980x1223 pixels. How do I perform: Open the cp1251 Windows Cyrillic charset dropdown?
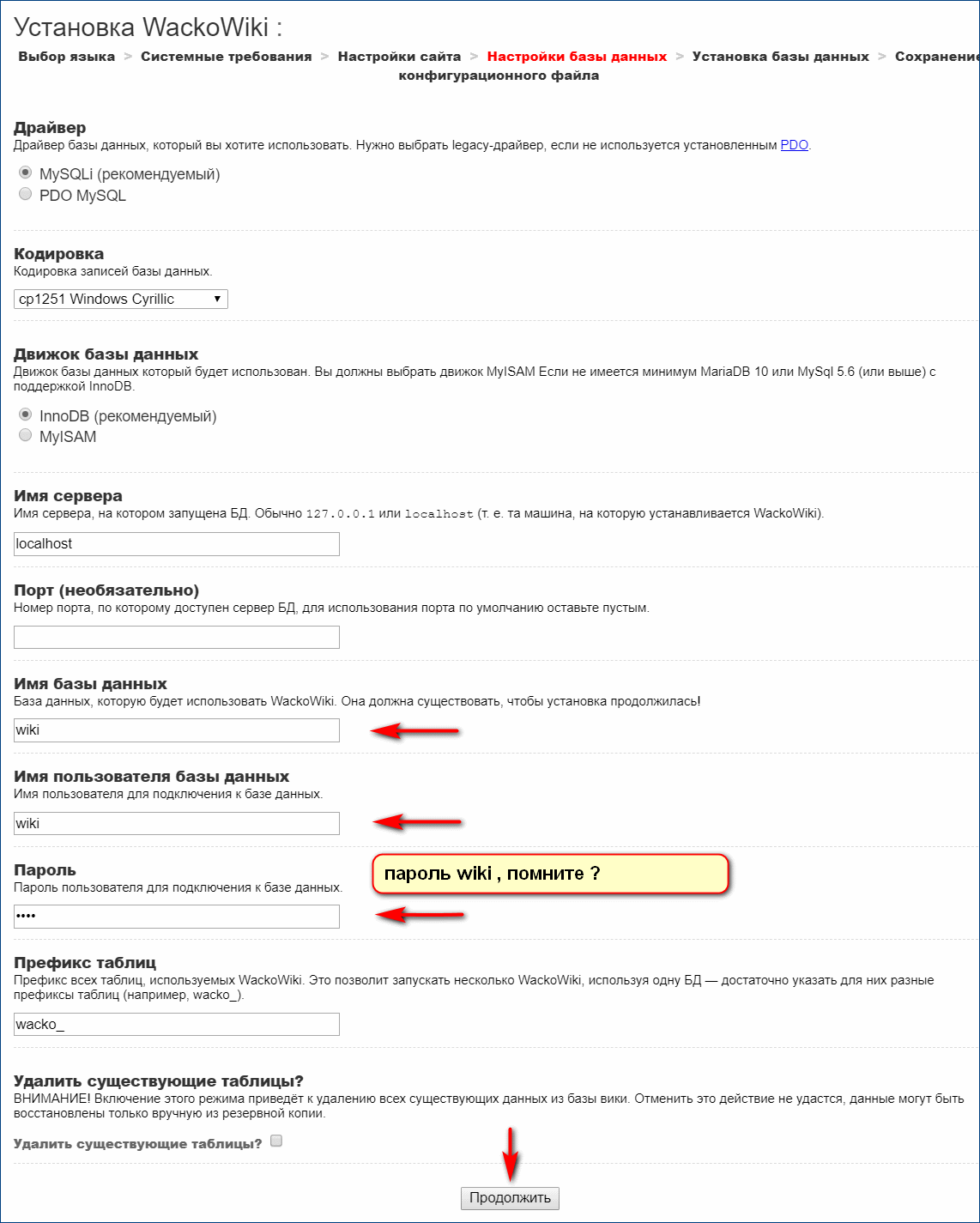[121, 299]
